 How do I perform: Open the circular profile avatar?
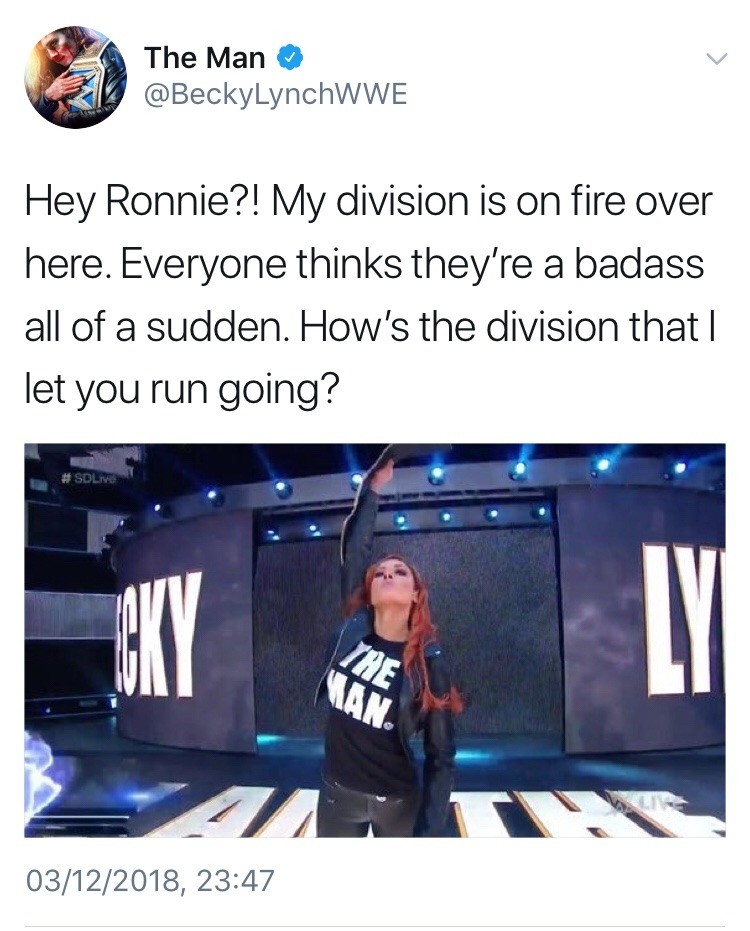(75, 77)
